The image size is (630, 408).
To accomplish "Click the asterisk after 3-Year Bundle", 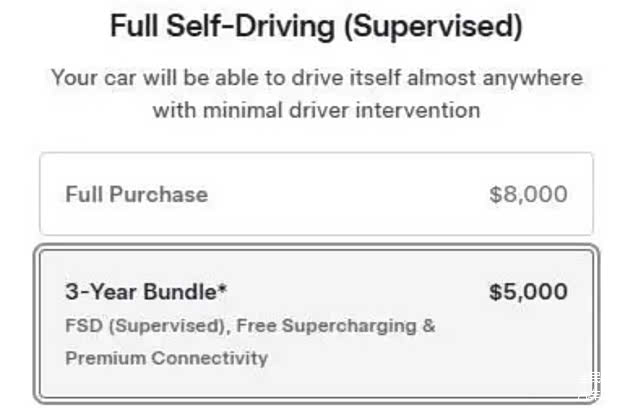I will tap(223, 290).
